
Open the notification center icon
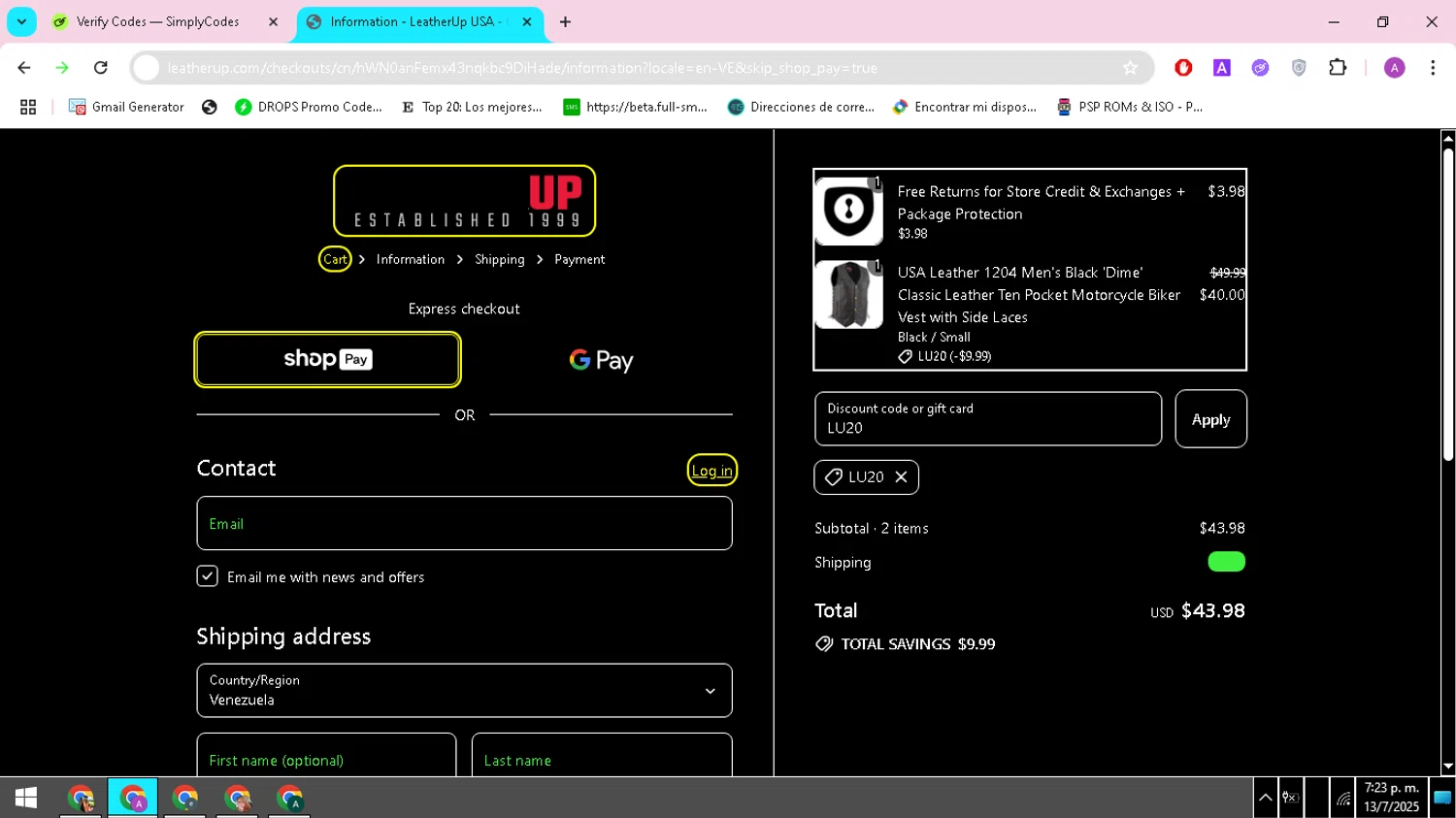pyautogui.click(x=1442, y=798)
